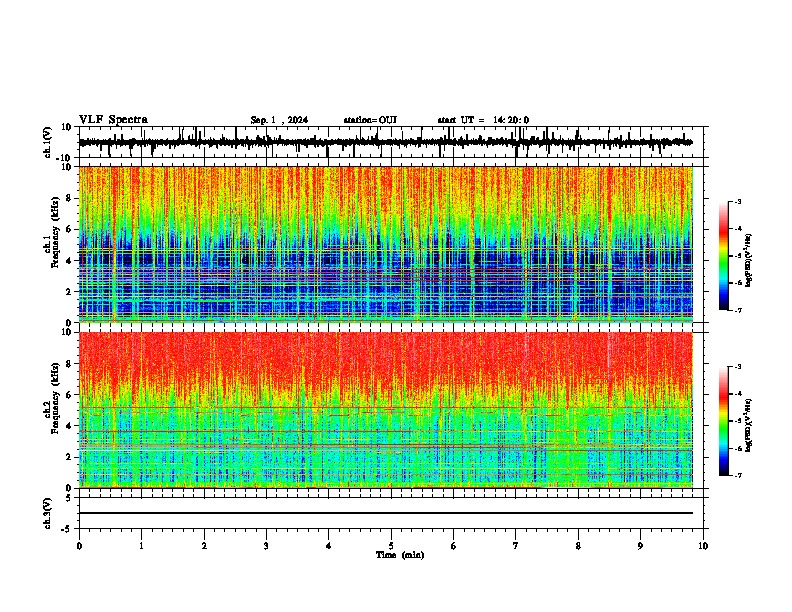
Task: Click the "ch.1(V)" waveform axis label
Action: (48, 142)
